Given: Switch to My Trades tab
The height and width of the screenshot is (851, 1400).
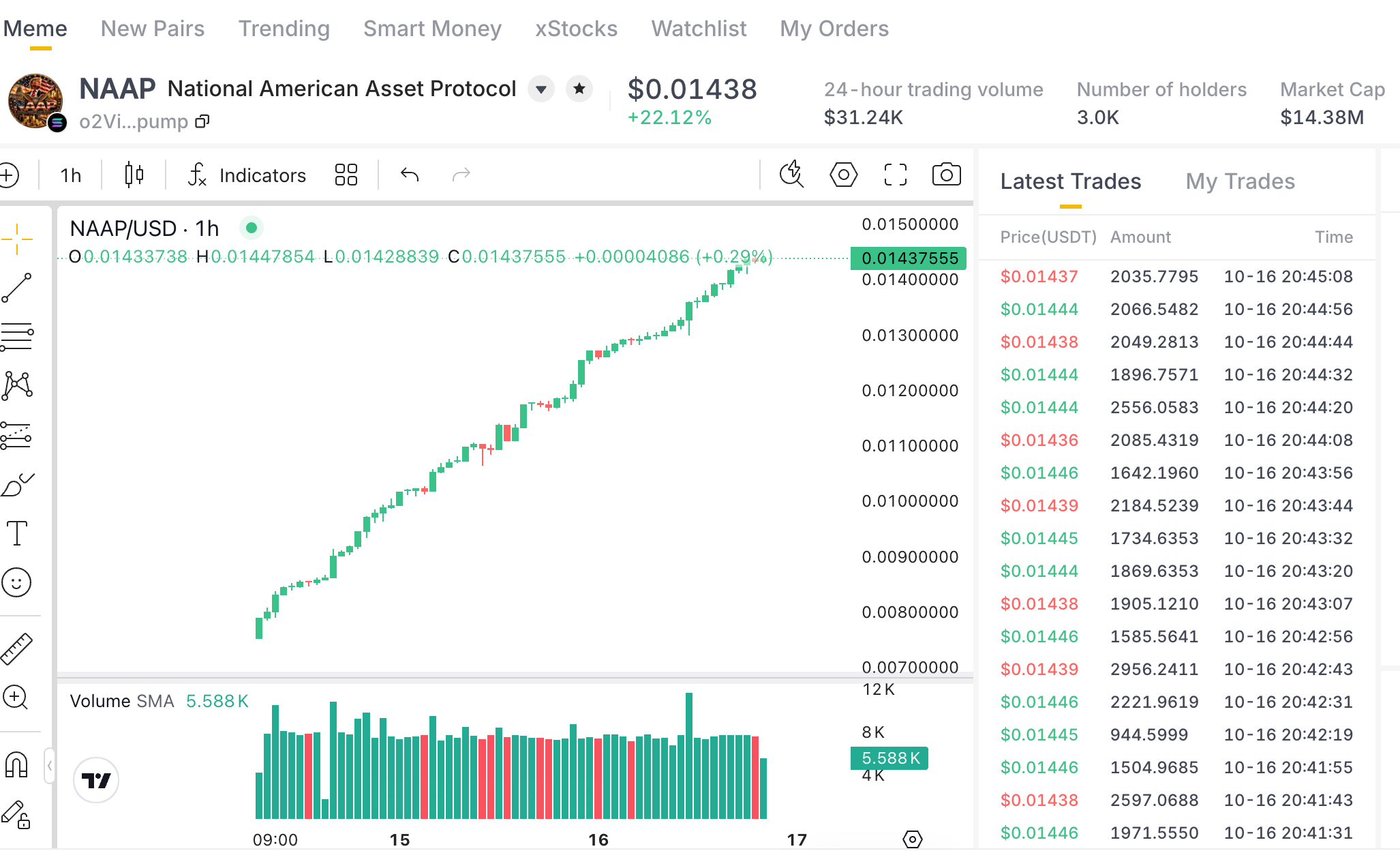Looking at the screenshot, I should tap(1241, 181).
